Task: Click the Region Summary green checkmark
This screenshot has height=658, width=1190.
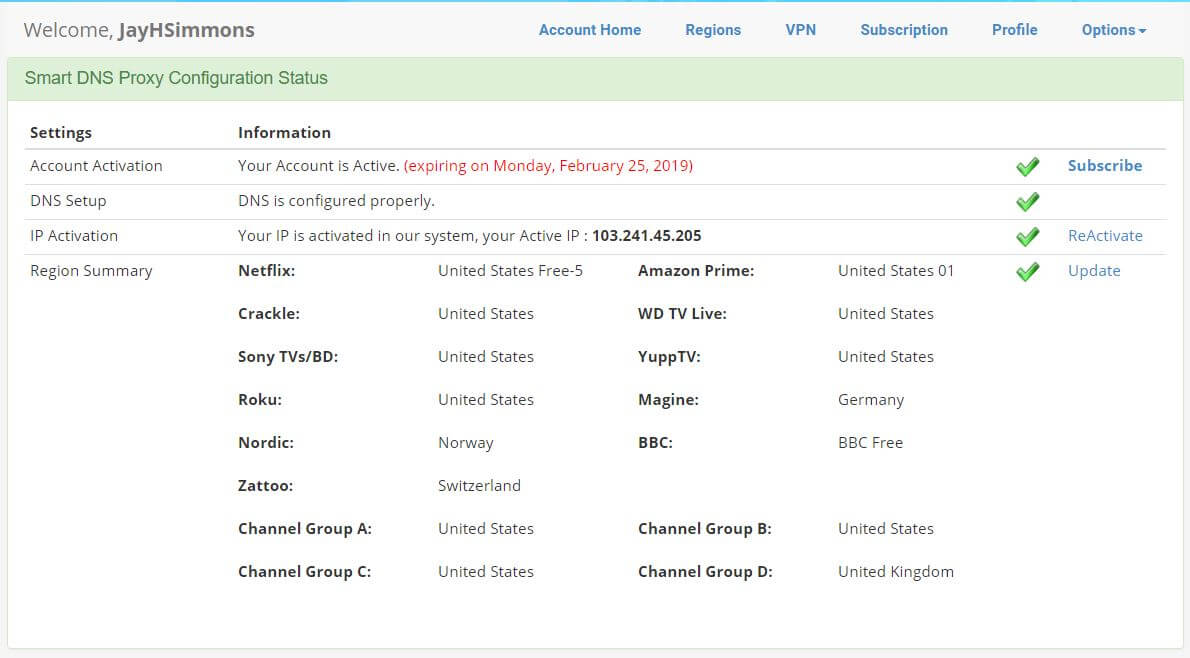Action: pyautogui.click(x=1027, y=271)
